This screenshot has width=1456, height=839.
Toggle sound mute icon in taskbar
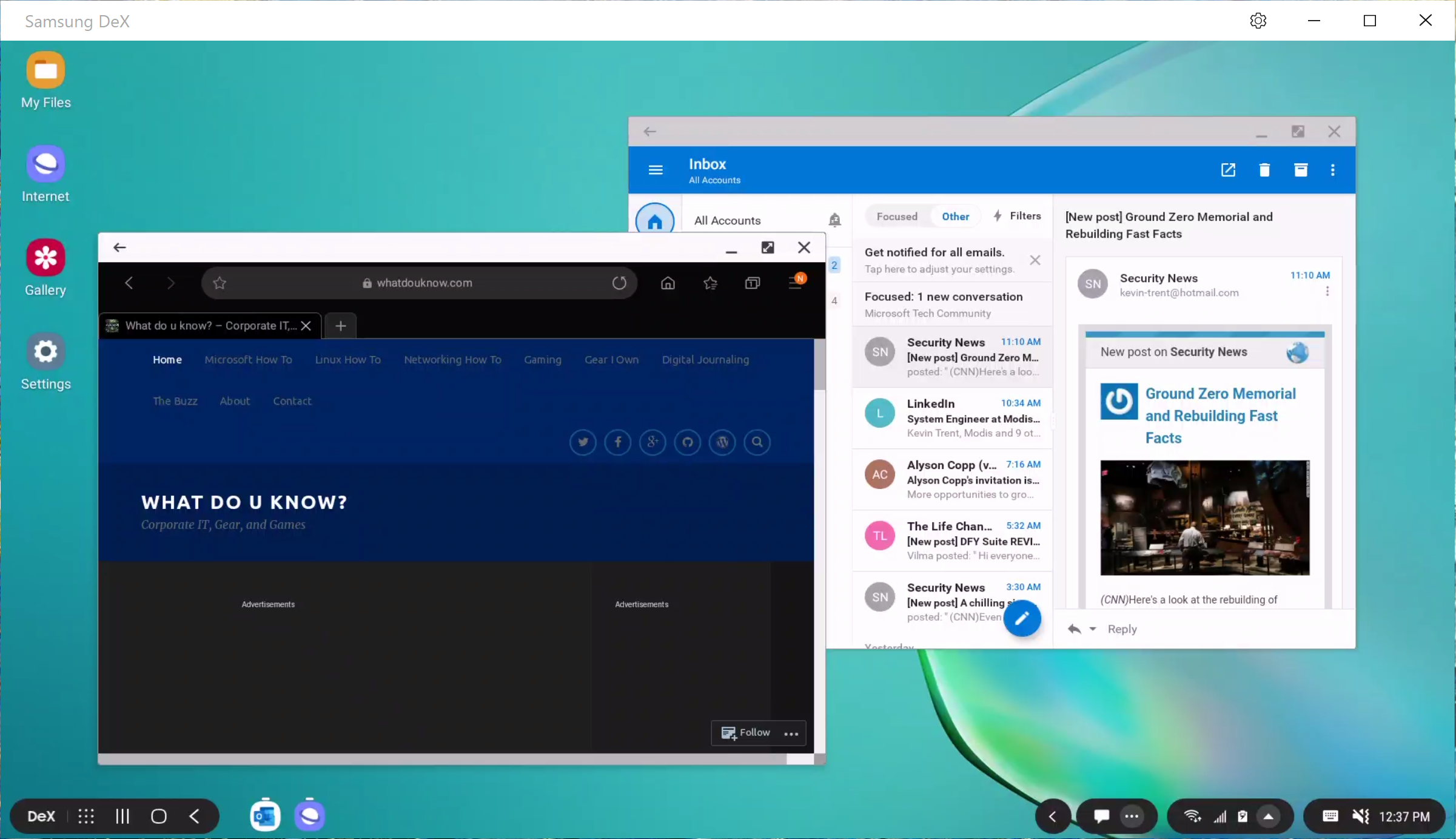1360,817
